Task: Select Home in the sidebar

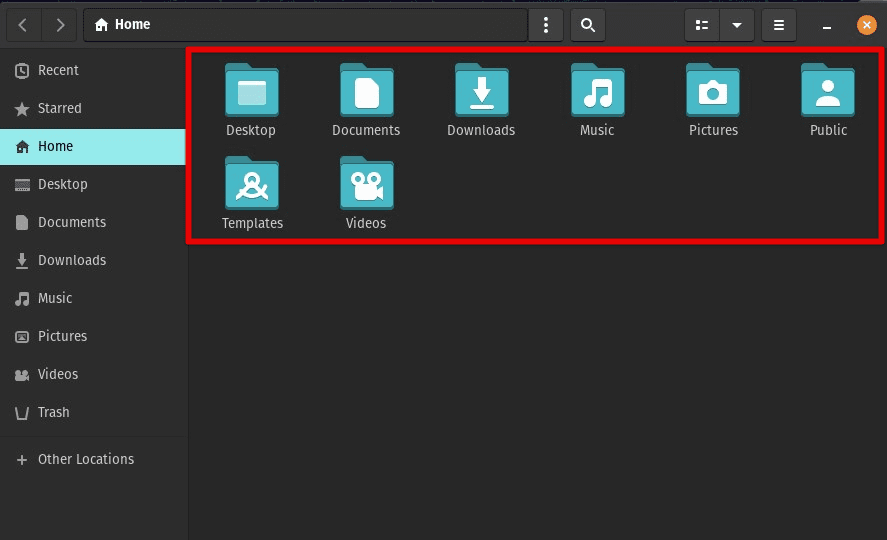Action: pos(93,146)
